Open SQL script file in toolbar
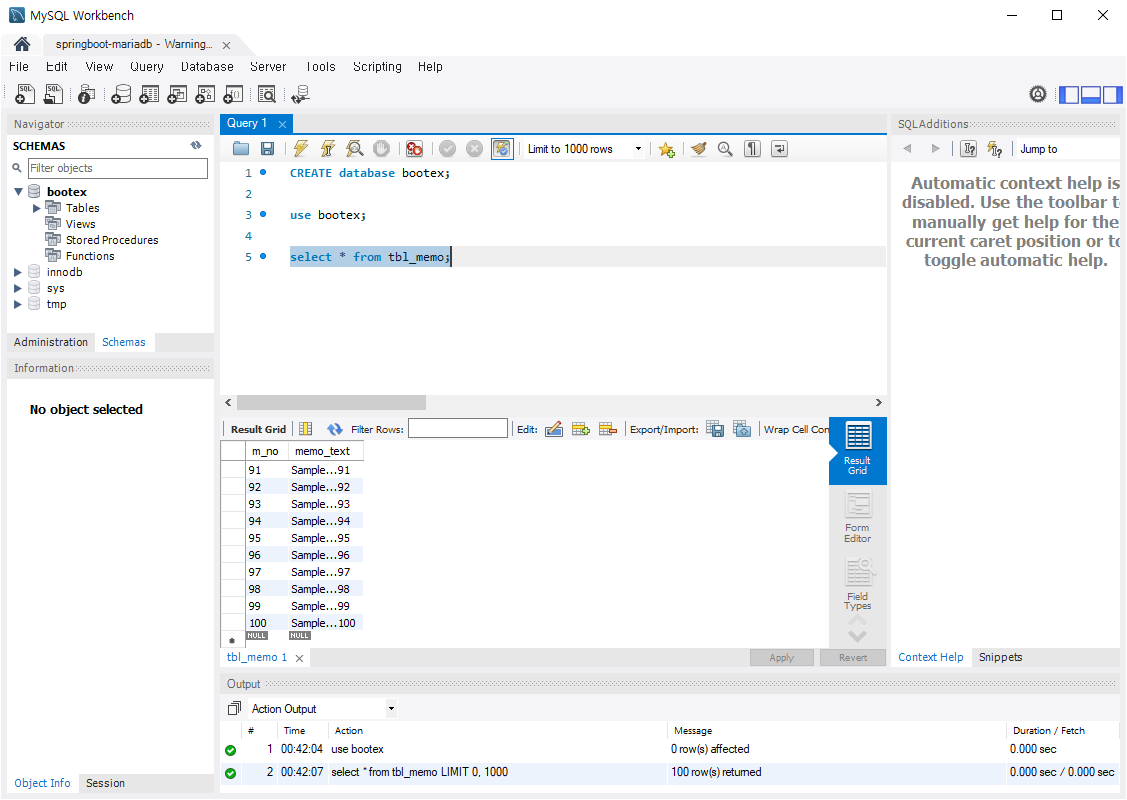Image resolution: width=1127 pixels, height=800 pixels. click(53, 94)
